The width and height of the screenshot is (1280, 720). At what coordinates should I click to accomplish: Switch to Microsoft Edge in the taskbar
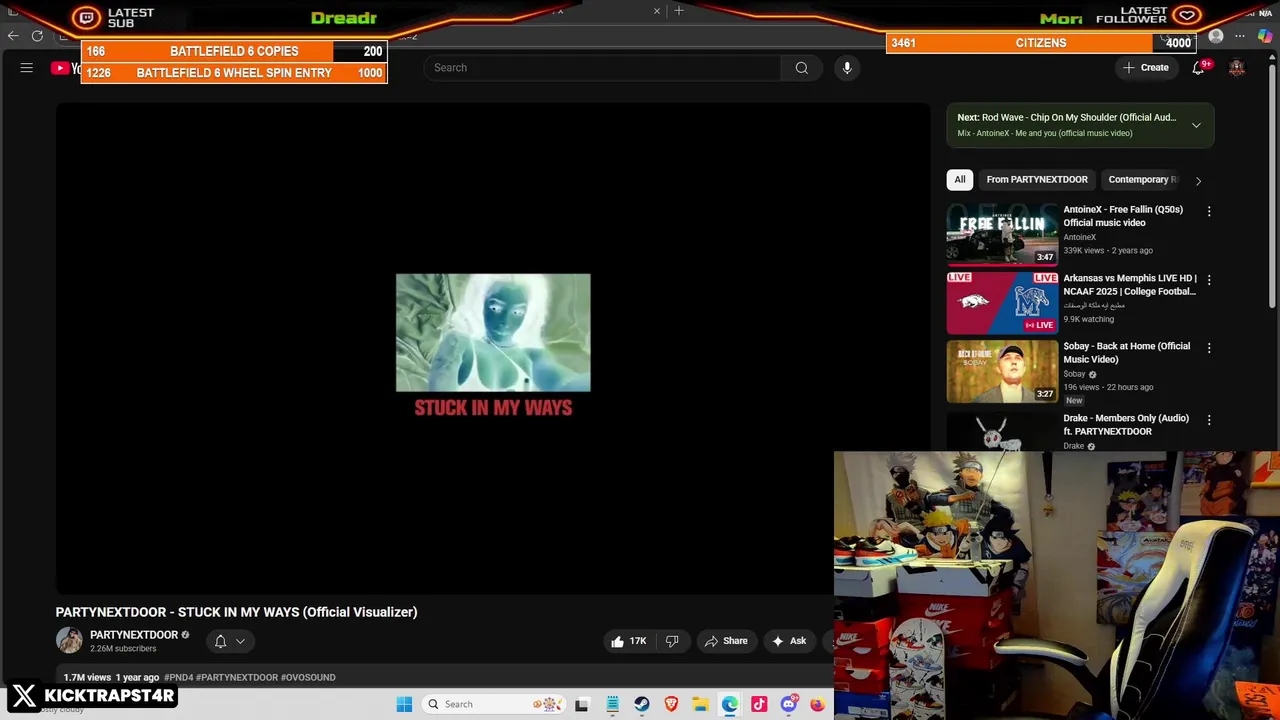click(730, 704)
